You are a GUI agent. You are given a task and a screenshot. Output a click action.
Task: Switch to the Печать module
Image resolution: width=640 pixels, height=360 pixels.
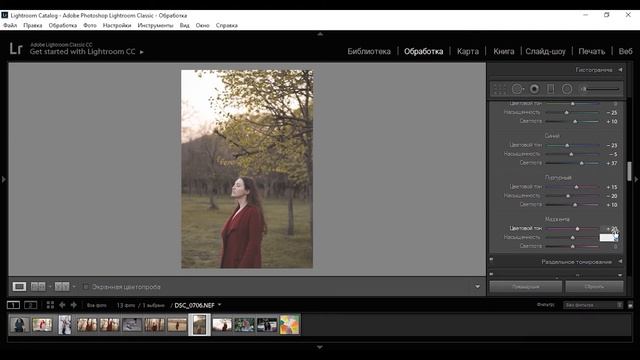pyautogui.click(x=592, y=51)
